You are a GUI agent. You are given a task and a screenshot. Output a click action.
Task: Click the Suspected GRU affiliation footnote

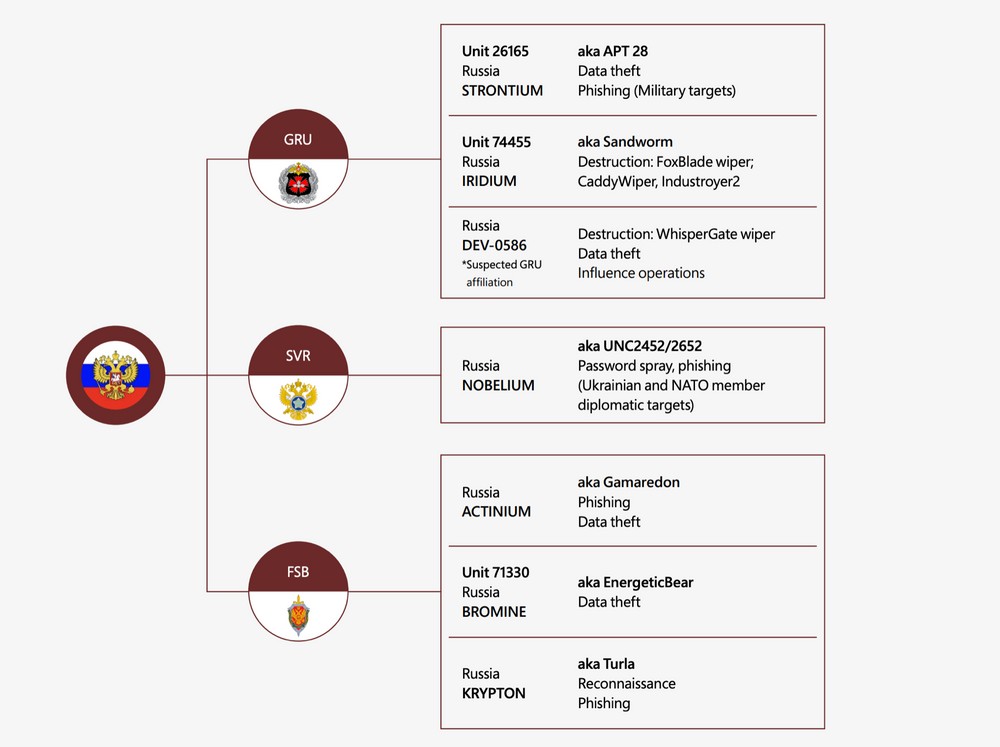tap(502, 273)
